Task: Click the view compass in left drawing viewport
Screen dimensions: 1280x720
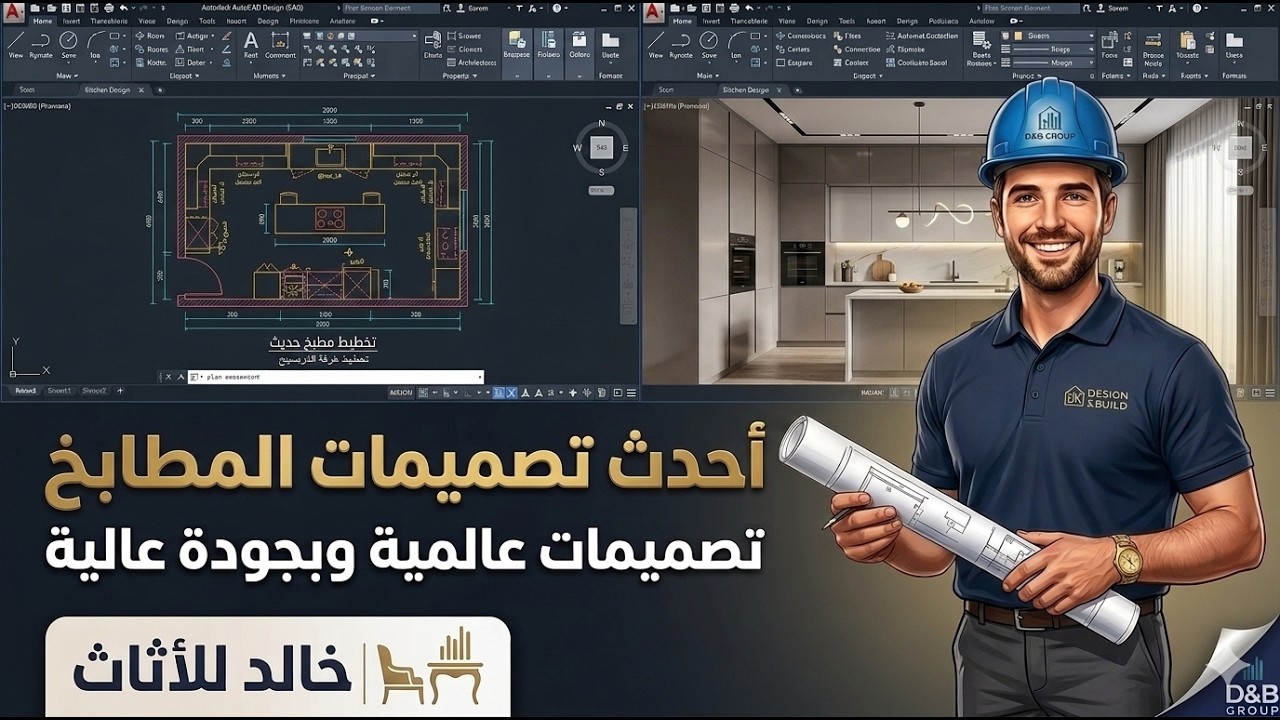Action: click(601, 148)
